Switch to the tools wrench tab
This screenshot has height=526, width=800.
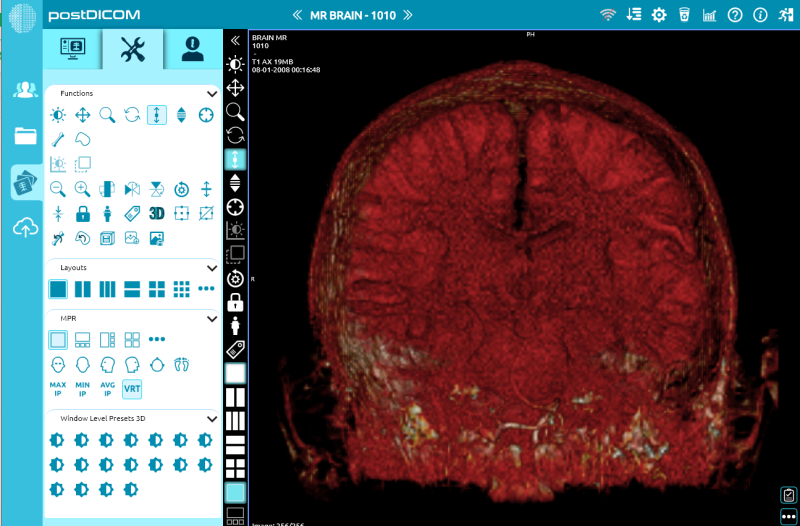click(x=132, y=50)
